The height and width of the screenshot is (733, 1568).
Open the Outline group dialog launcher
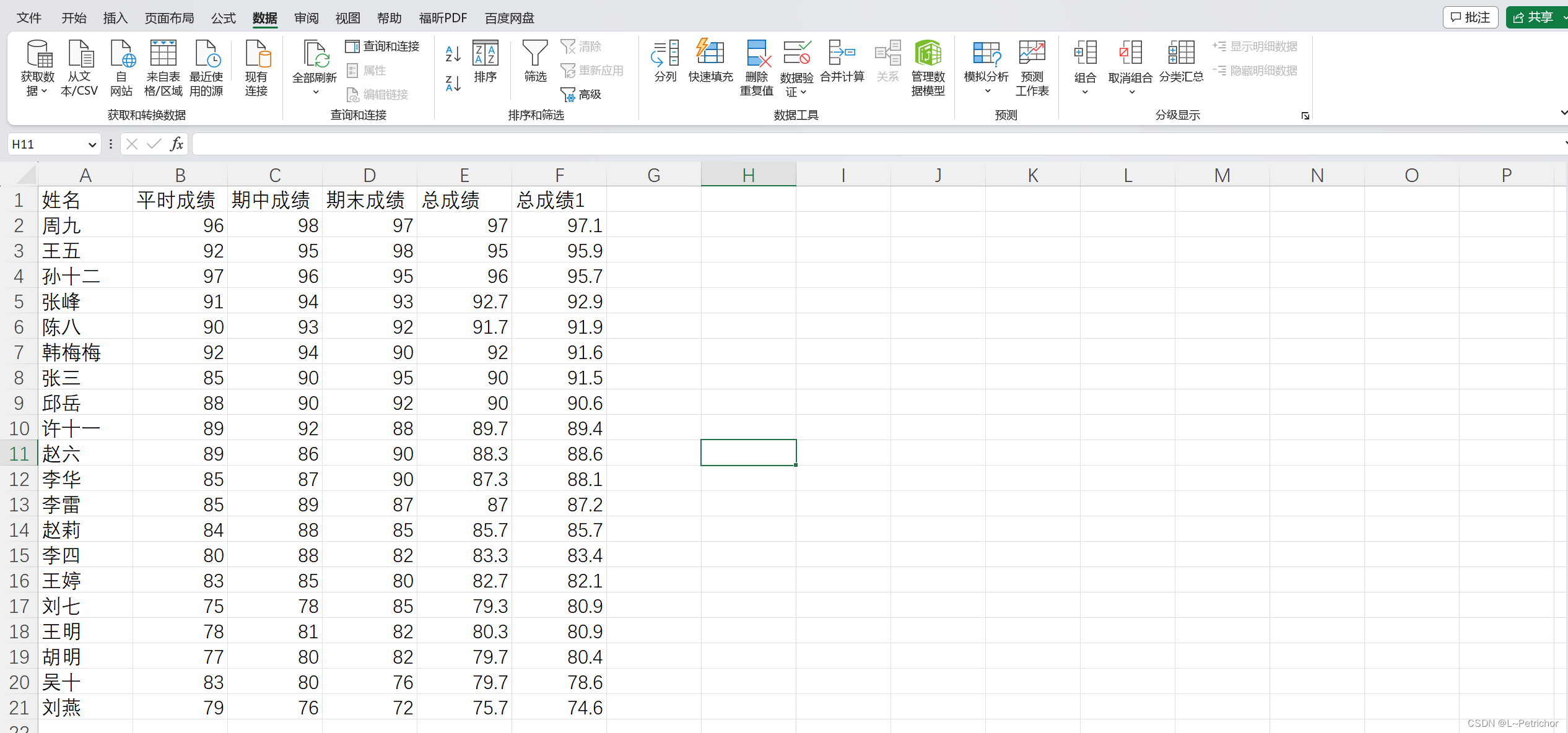(1305, 116)
